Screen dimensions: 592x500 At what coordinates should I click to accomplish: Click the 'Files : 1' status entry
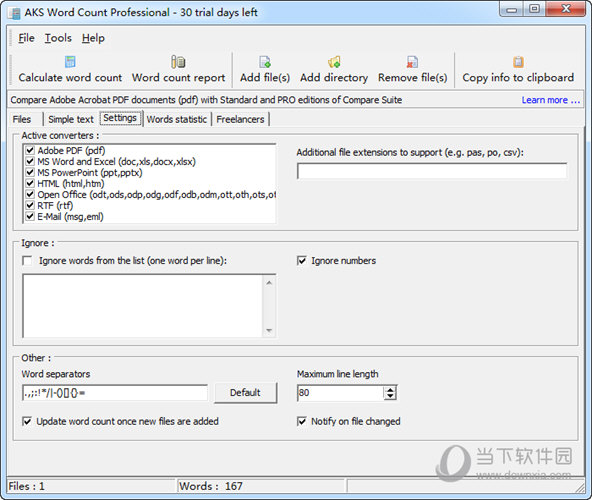(26, 486)
